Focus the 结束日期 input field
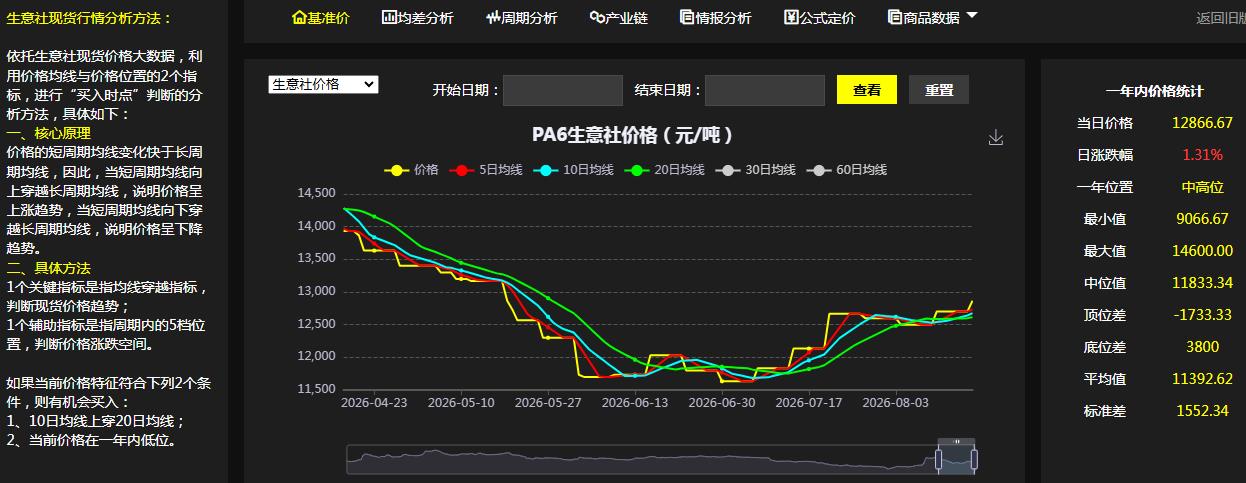The width and height of the screenshot is (1246, 483). click(764, 90)
